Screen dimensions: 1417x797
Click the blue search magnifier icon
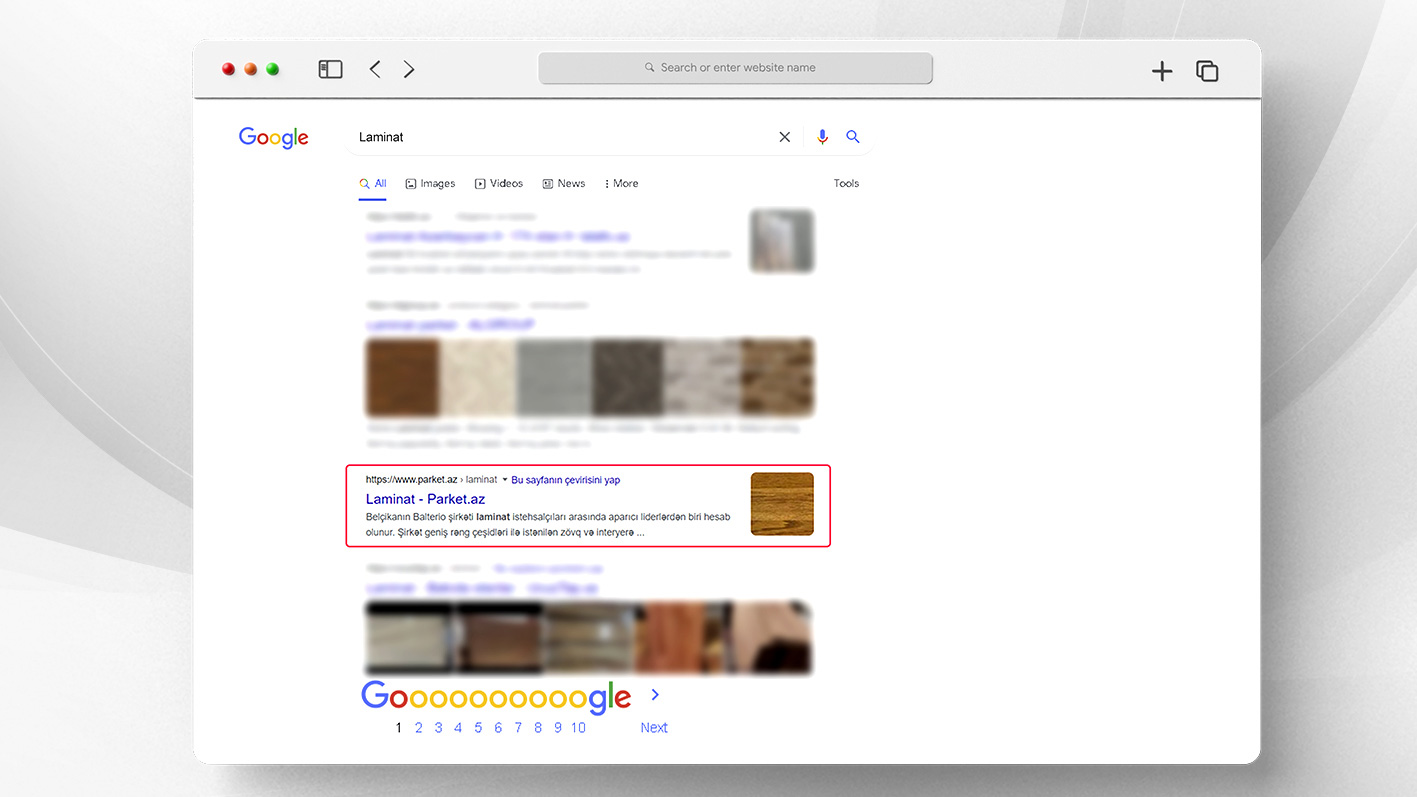tap(853, 137)
